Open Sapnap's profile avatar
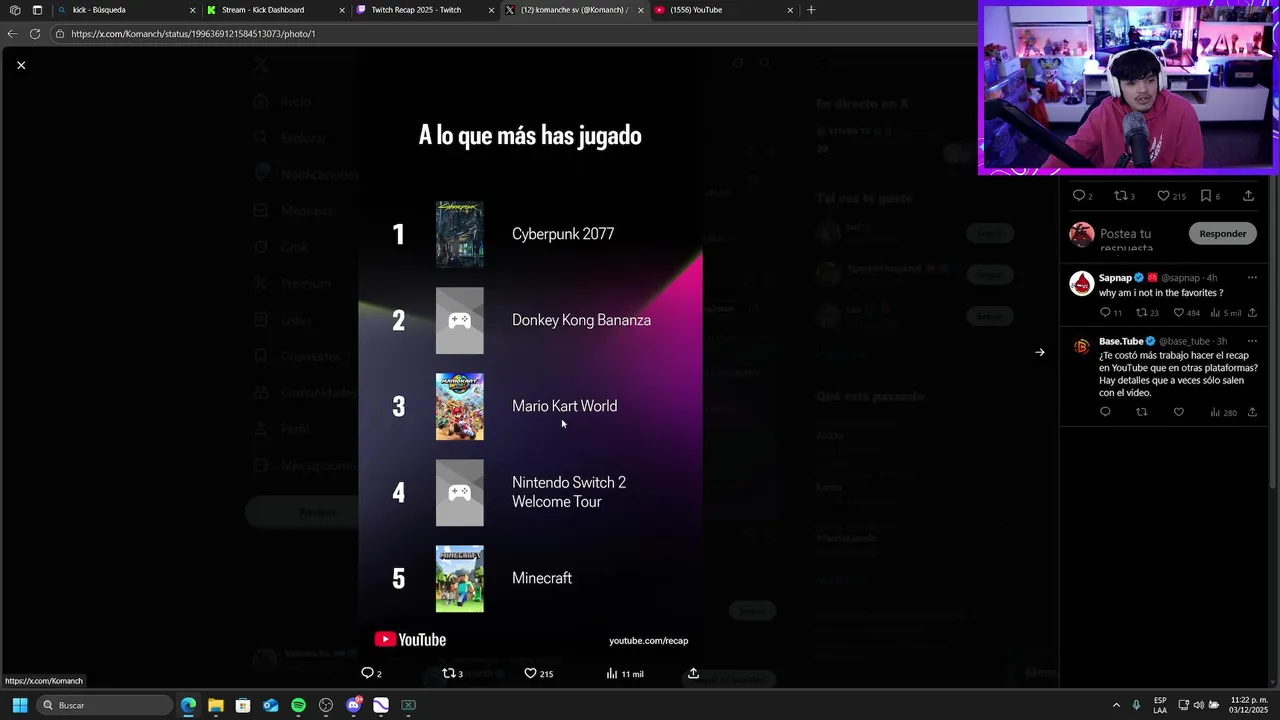The height and width of the screenshot is (720, 1280). (x=1081, y=284)
